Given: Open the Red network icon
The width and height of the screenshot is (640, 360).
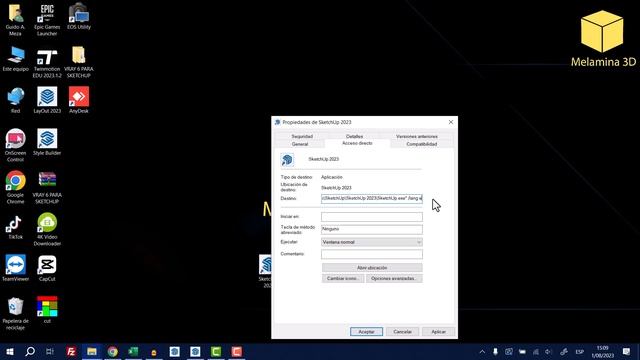Looking at the screenshot, I should click(x=16, y=100).
